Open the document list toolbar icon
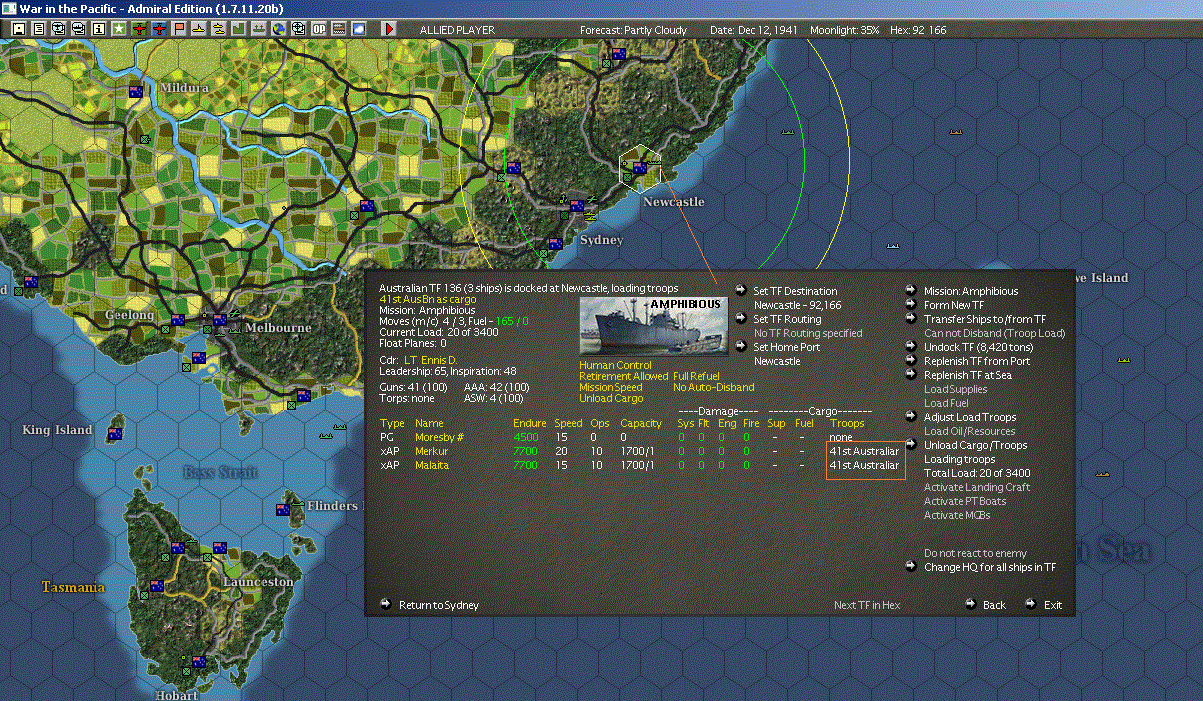The width and height of the screenshot is (1203, 701). pyautogui.click(x=38, y=29)
